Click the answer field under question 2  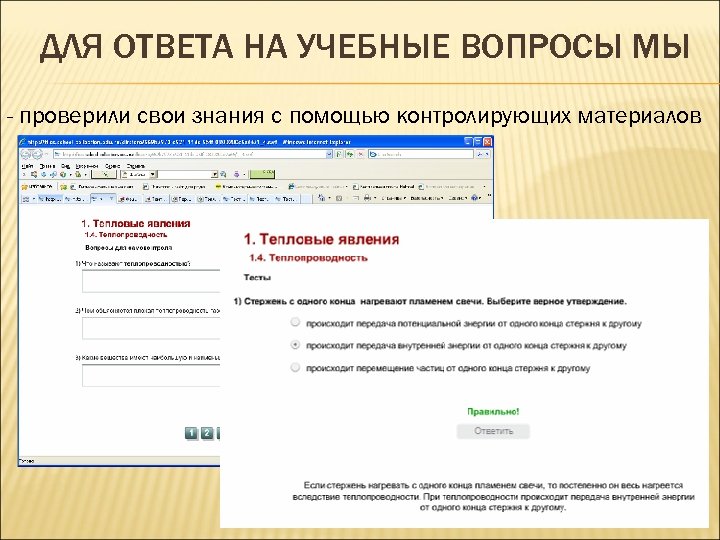click(x=151, y=328)
